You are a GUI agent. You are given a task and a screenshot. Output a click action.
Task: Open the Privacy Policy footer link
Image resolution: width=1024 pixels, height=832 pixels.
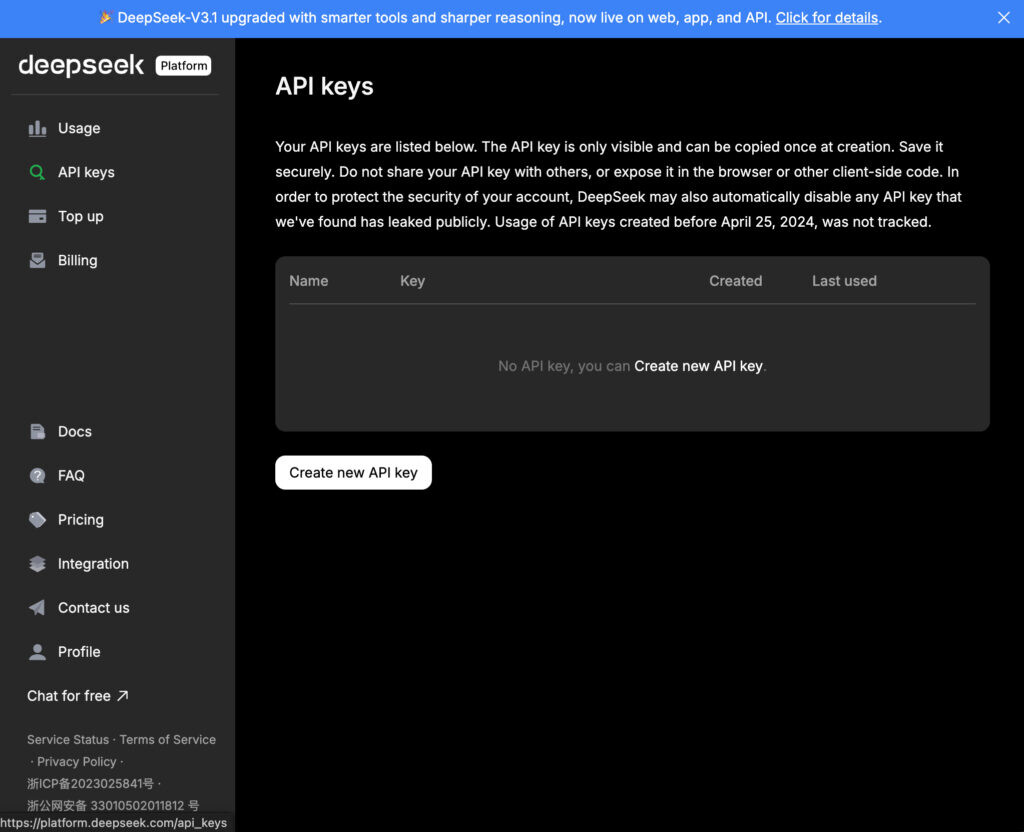coord(77,762)
